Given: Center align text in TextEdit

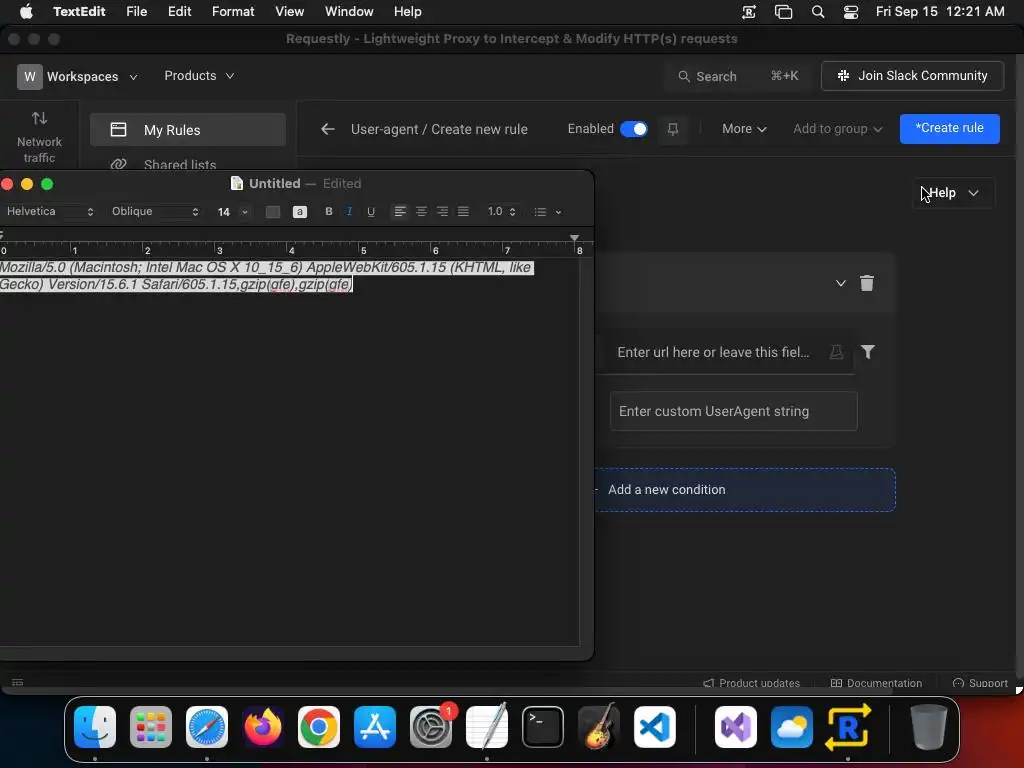Looking at the screenshot, I should 421,212.
